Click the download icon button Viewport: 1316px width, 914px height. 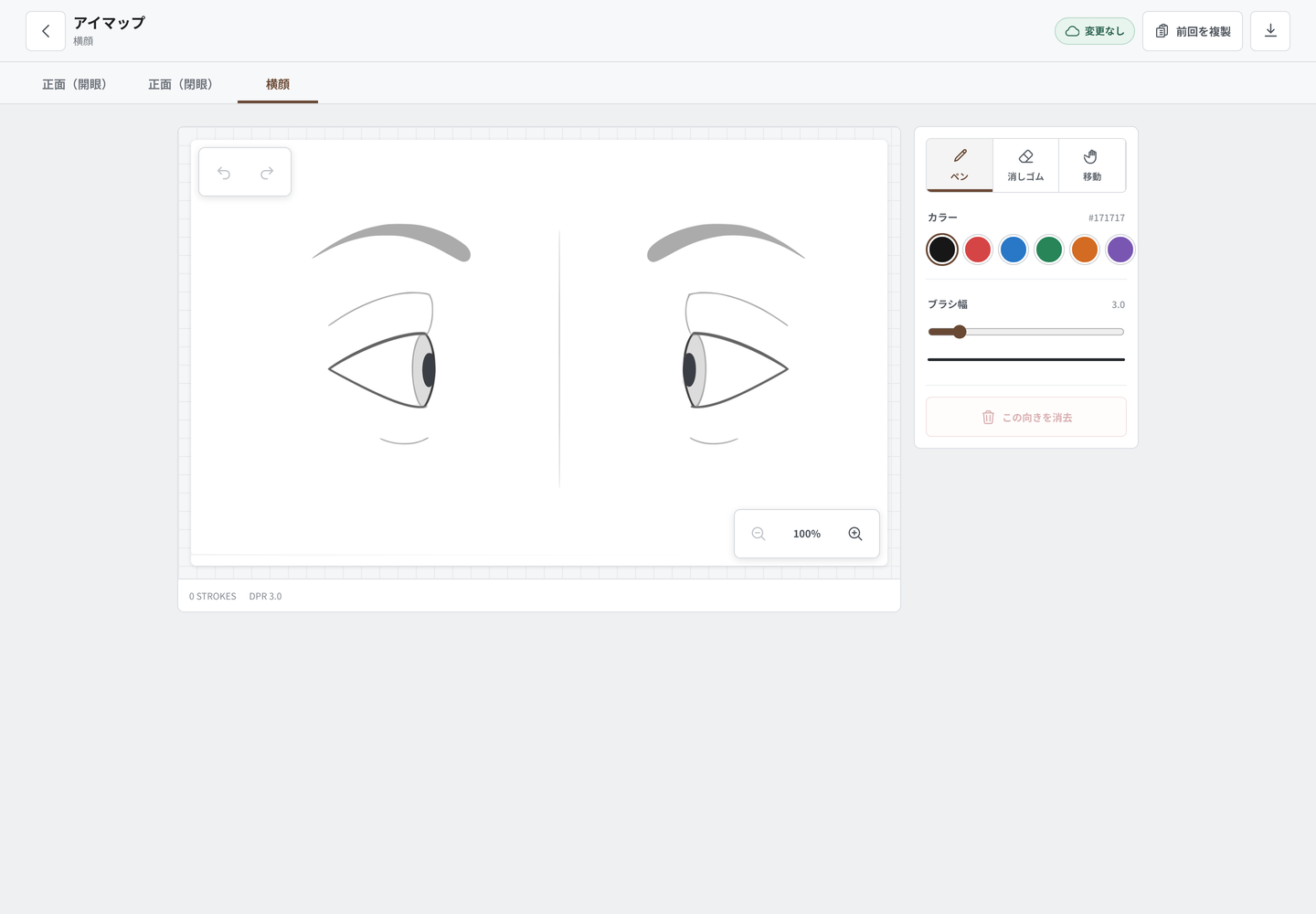tap(1270, 31)
